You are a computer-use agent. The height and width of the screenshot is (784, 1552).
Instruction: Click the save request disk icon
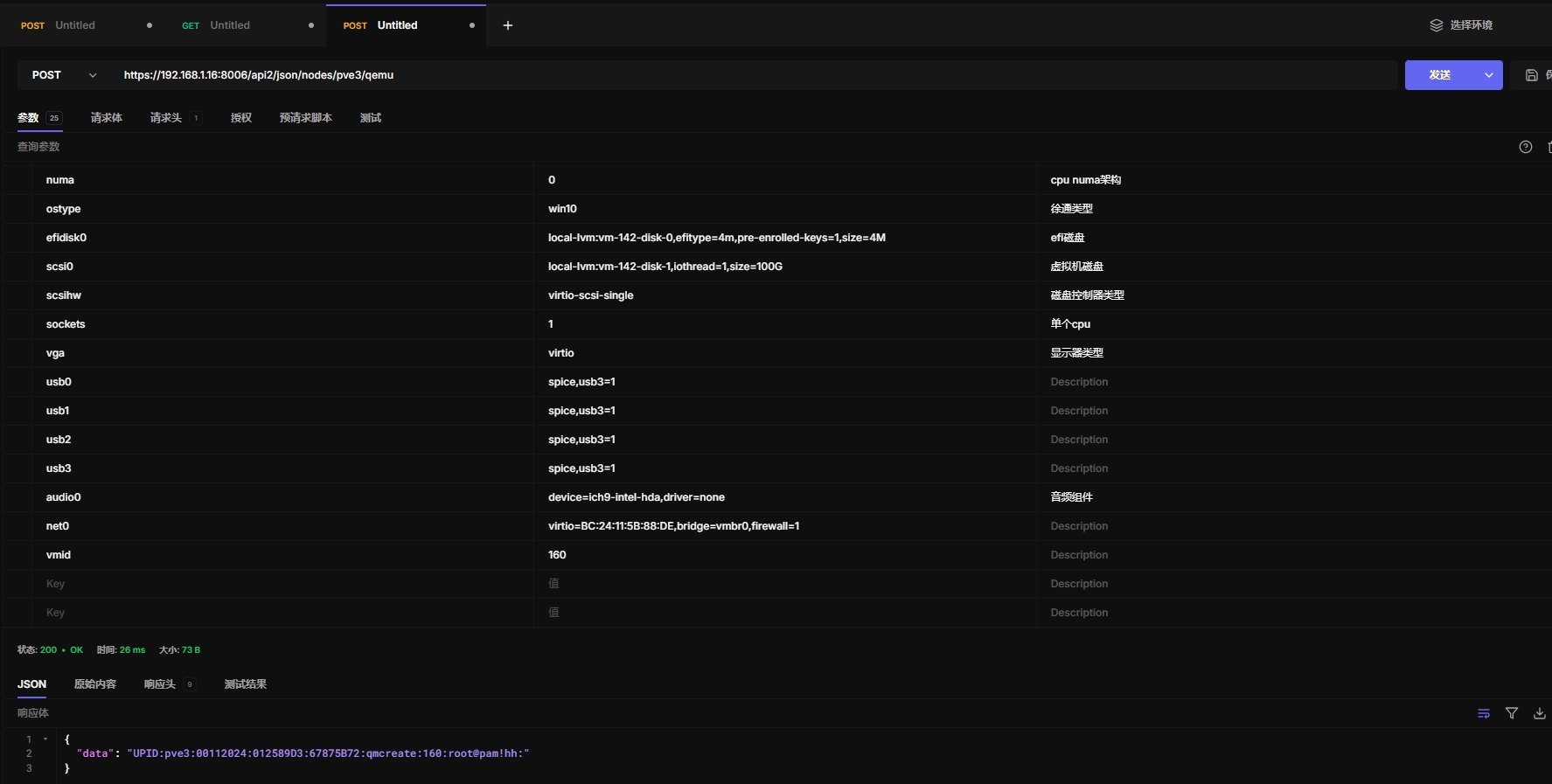[x=1531, y=75]
